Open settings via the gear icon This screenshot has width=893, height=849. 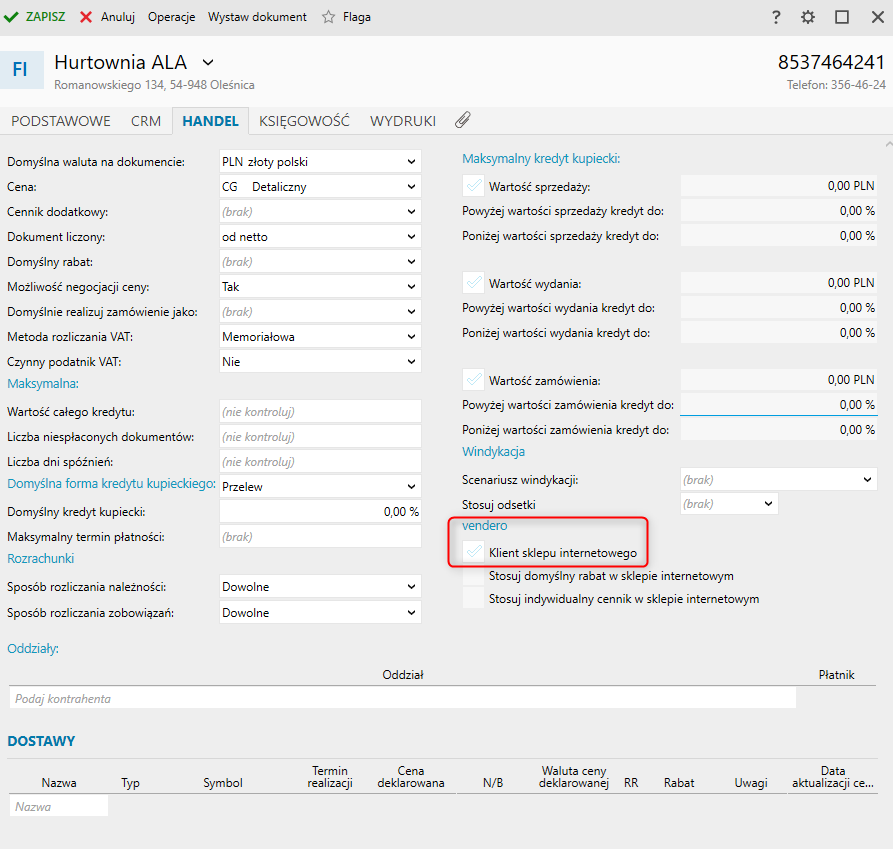click(808, 17)
